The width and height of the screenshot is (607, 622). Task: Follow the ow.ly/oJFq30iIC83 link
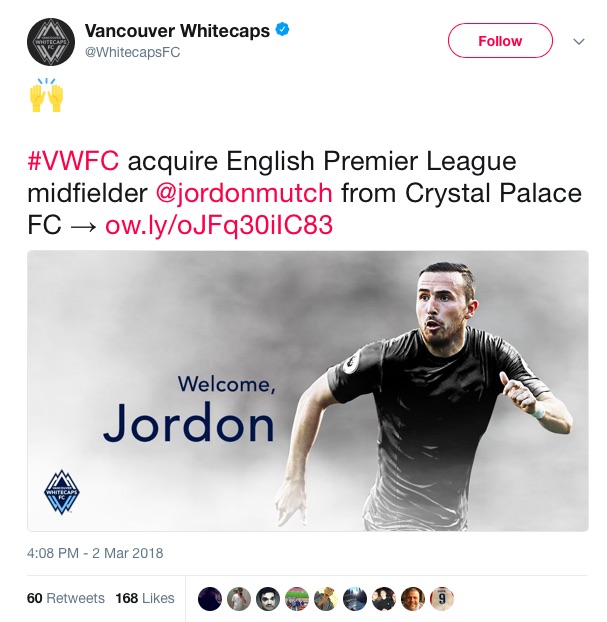coord(219,225)
